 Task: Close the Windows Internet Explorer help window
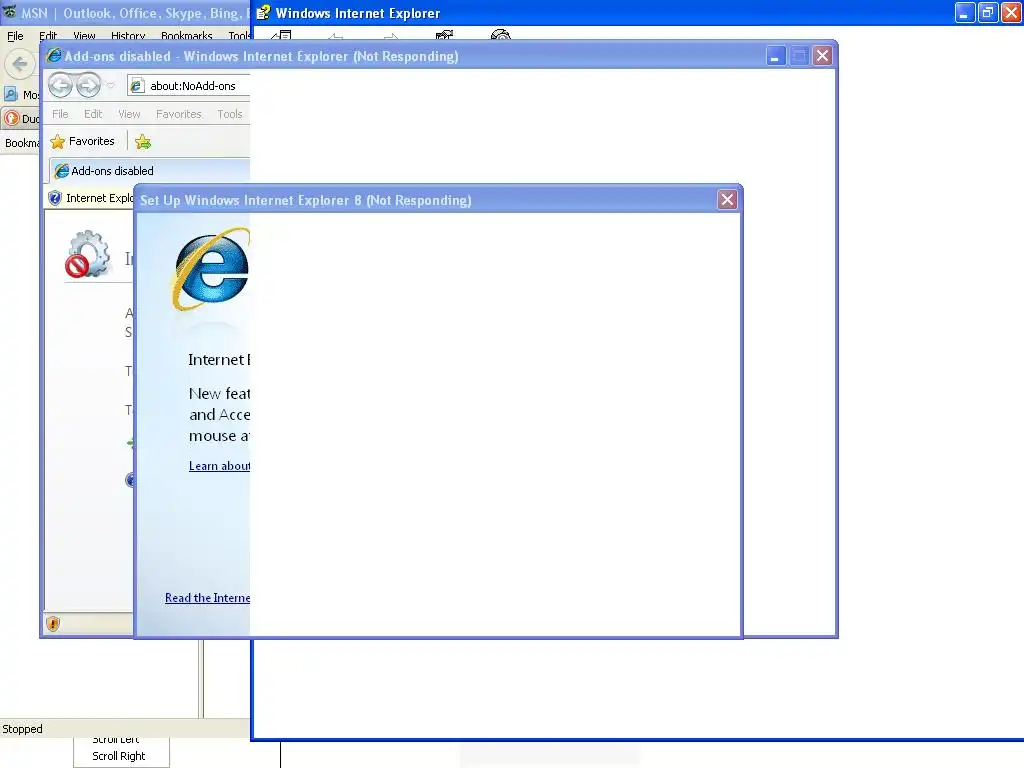coord(1011,12)
